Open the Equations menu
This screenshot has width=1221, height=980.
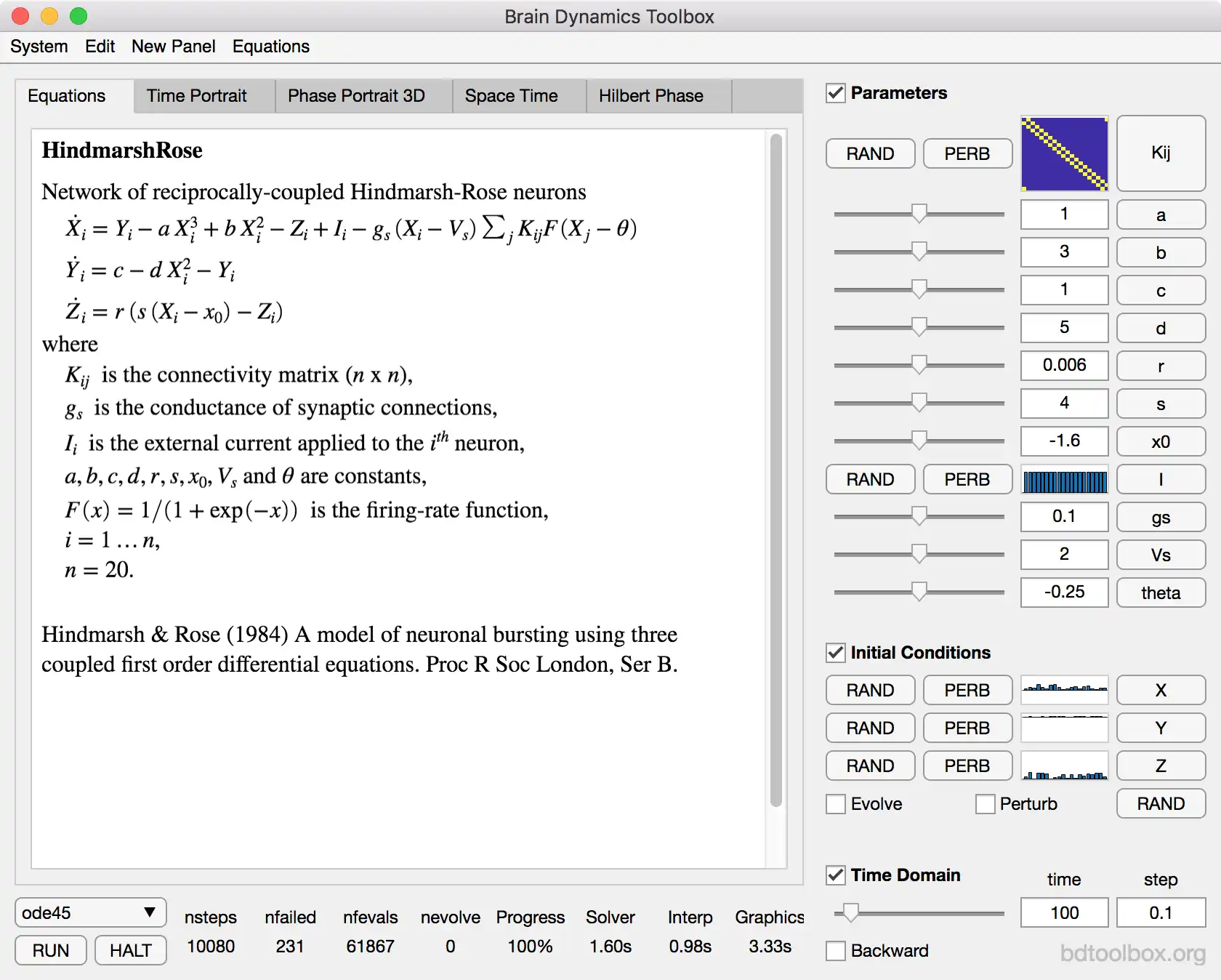pos(271,47)
